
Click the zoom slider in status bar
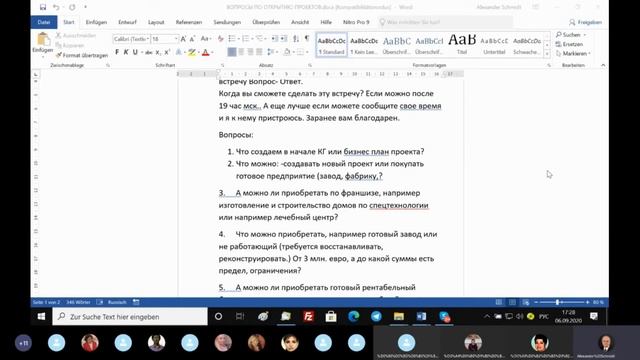562,302
